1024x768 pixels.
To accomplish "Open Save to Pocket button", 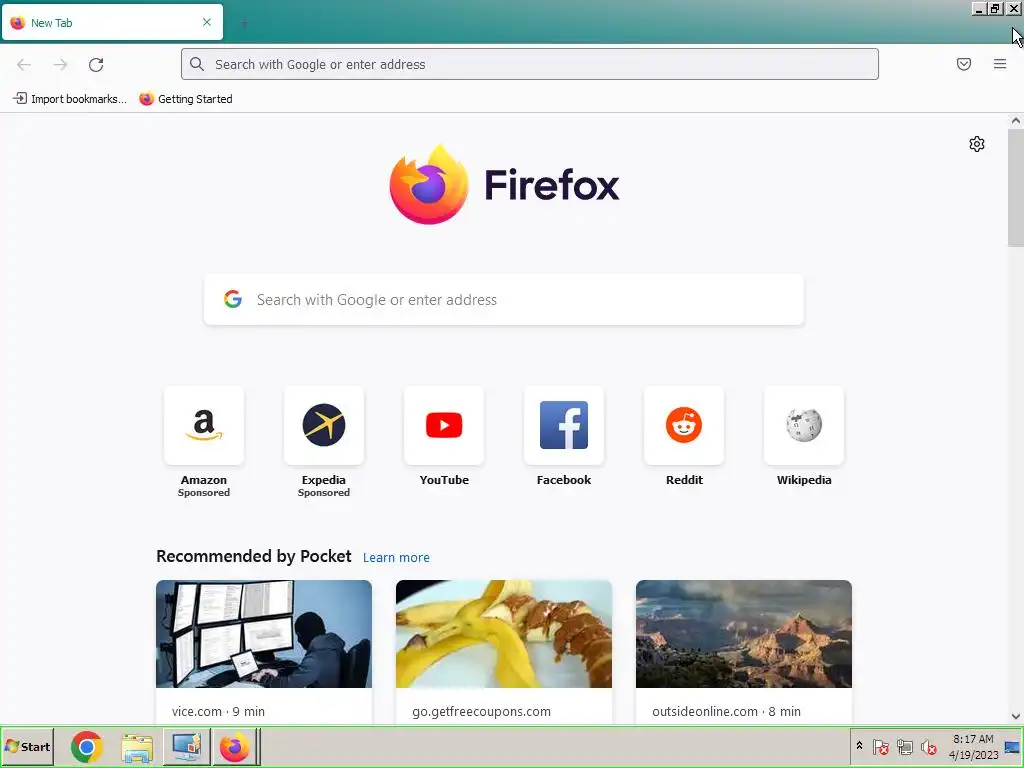I will (964, 64).
